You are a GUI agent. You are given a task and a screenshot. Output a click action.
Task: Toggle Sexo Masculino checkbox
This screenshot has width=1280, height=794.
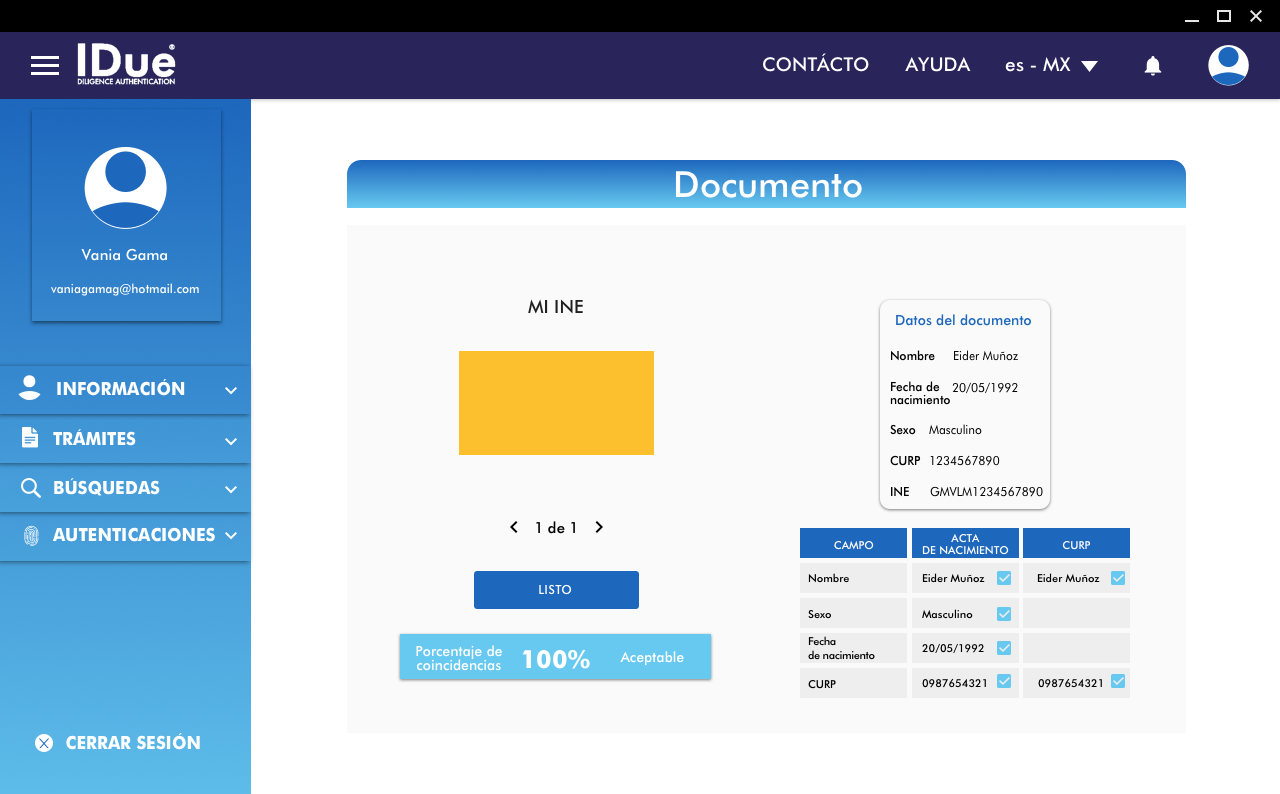[1004, 614]
